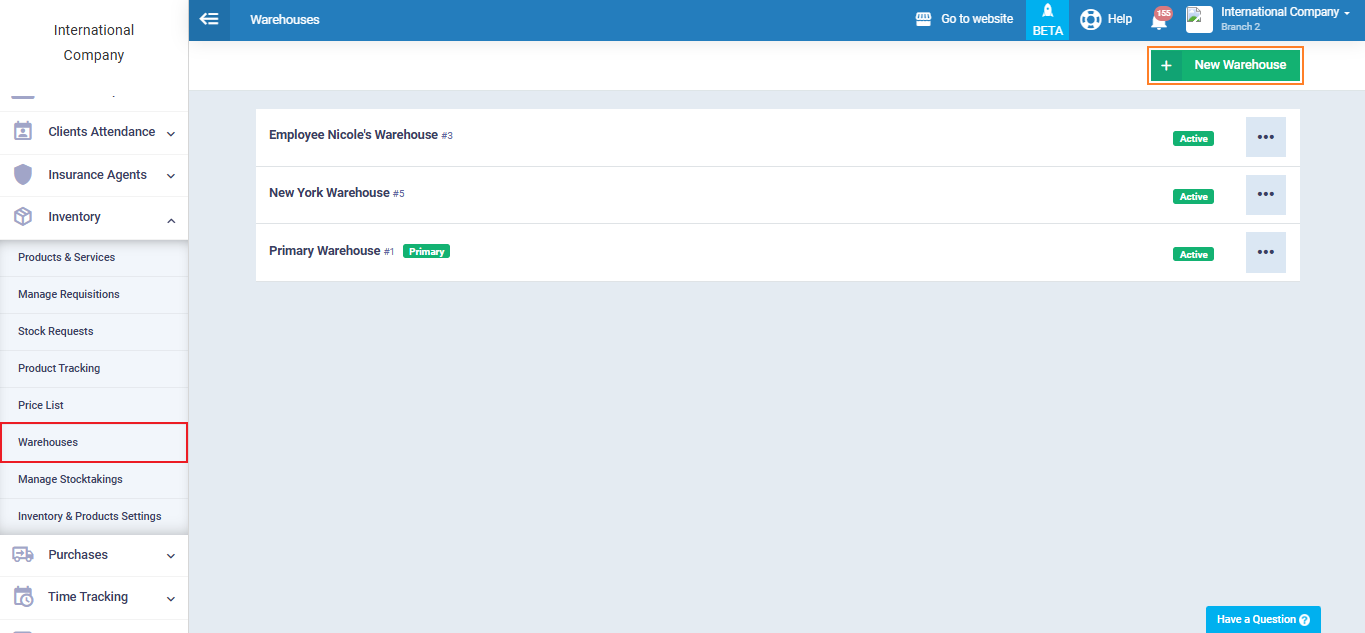1365x633 pixels.
Task: Expand the Insurance Agents menu chevron
Action: (x=171, y=176)
